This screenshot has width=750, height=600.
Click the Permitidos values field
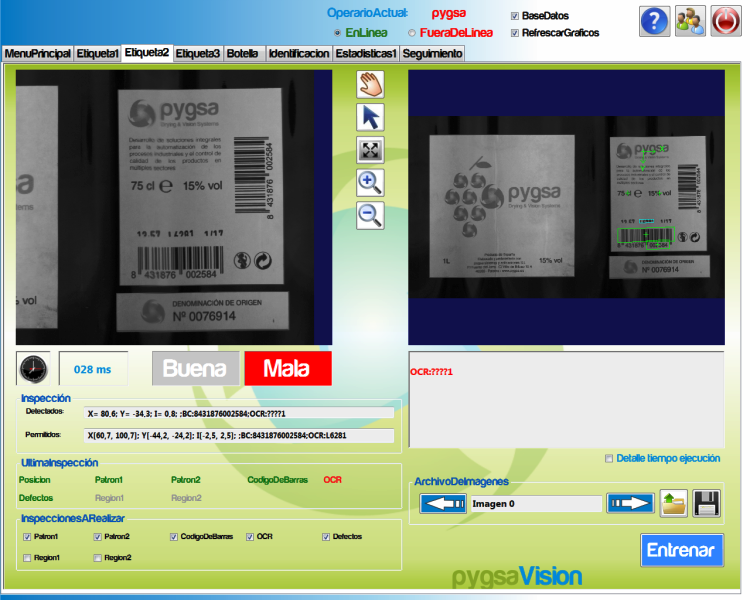(x=239, y=435)
